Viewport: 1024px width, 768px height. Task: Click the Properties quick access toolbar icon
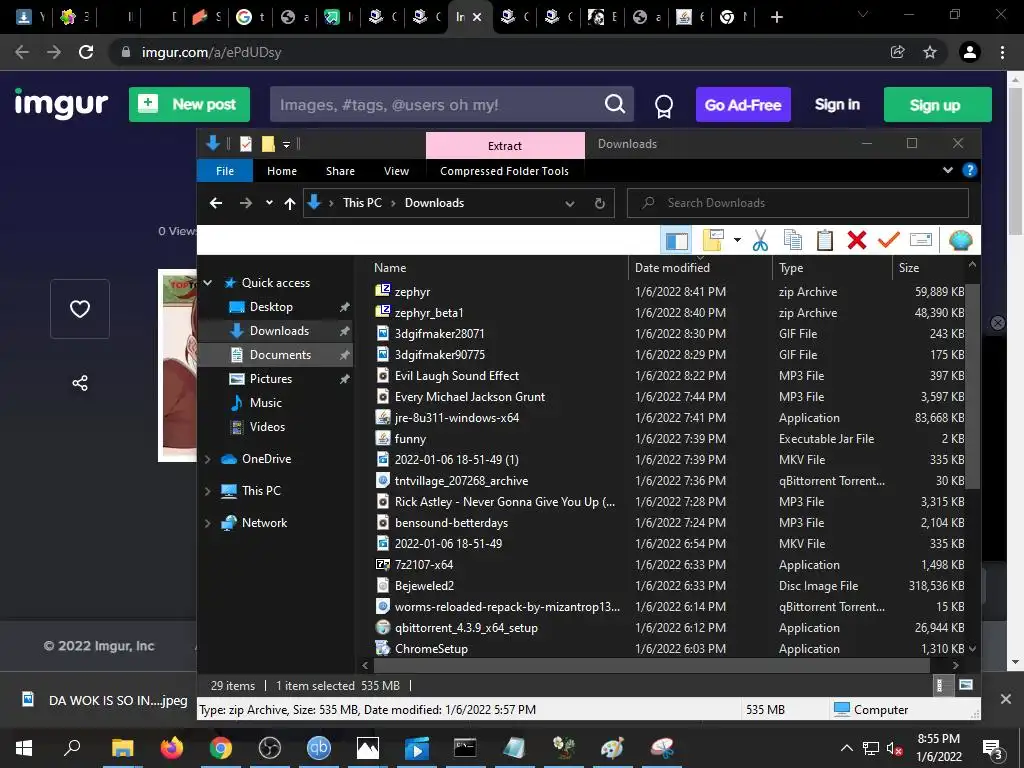point(246,144)
